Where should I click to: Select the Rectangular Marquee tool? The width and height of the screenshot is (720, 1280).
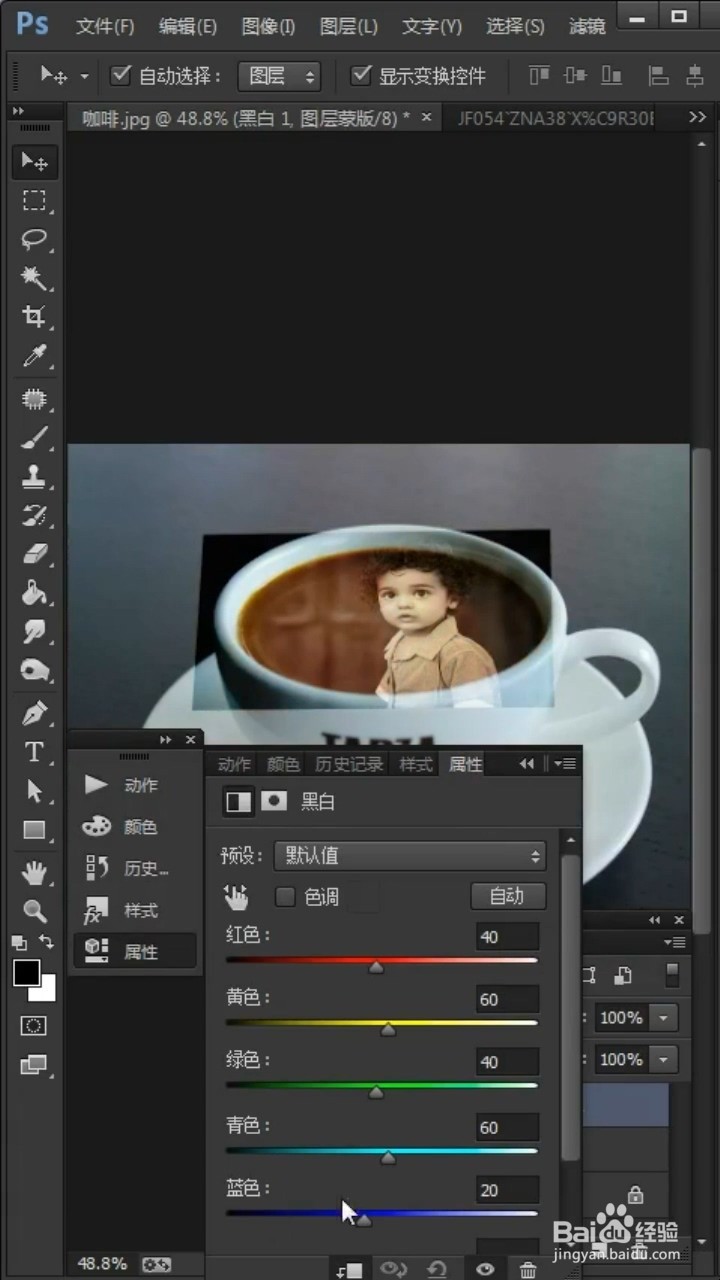point(34,201)
